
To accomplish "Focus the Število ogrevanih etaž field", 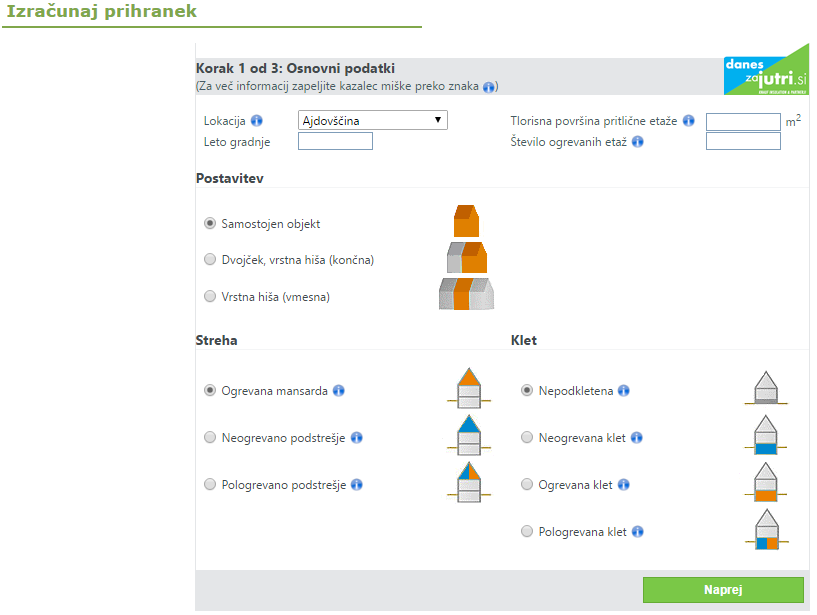I will pos(743,142).
